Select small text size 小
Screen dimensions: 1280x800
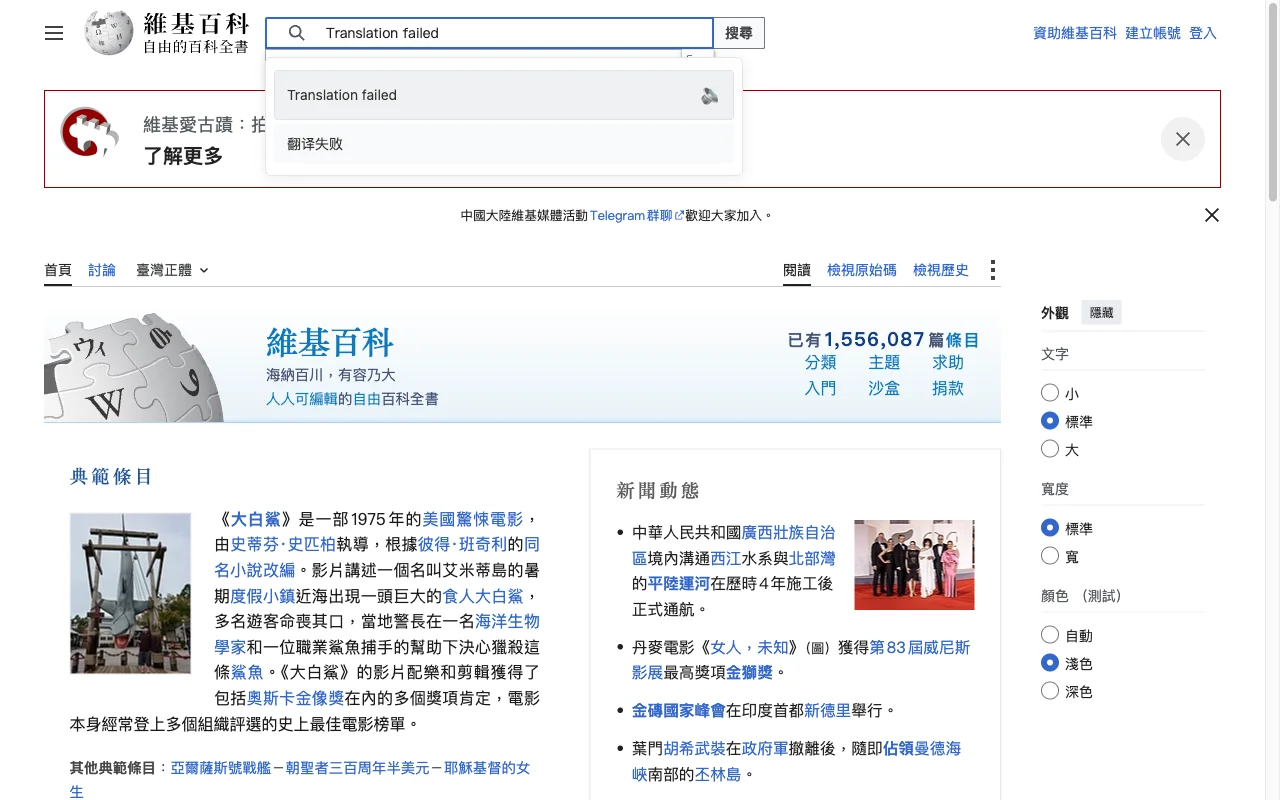point(1049,393)
